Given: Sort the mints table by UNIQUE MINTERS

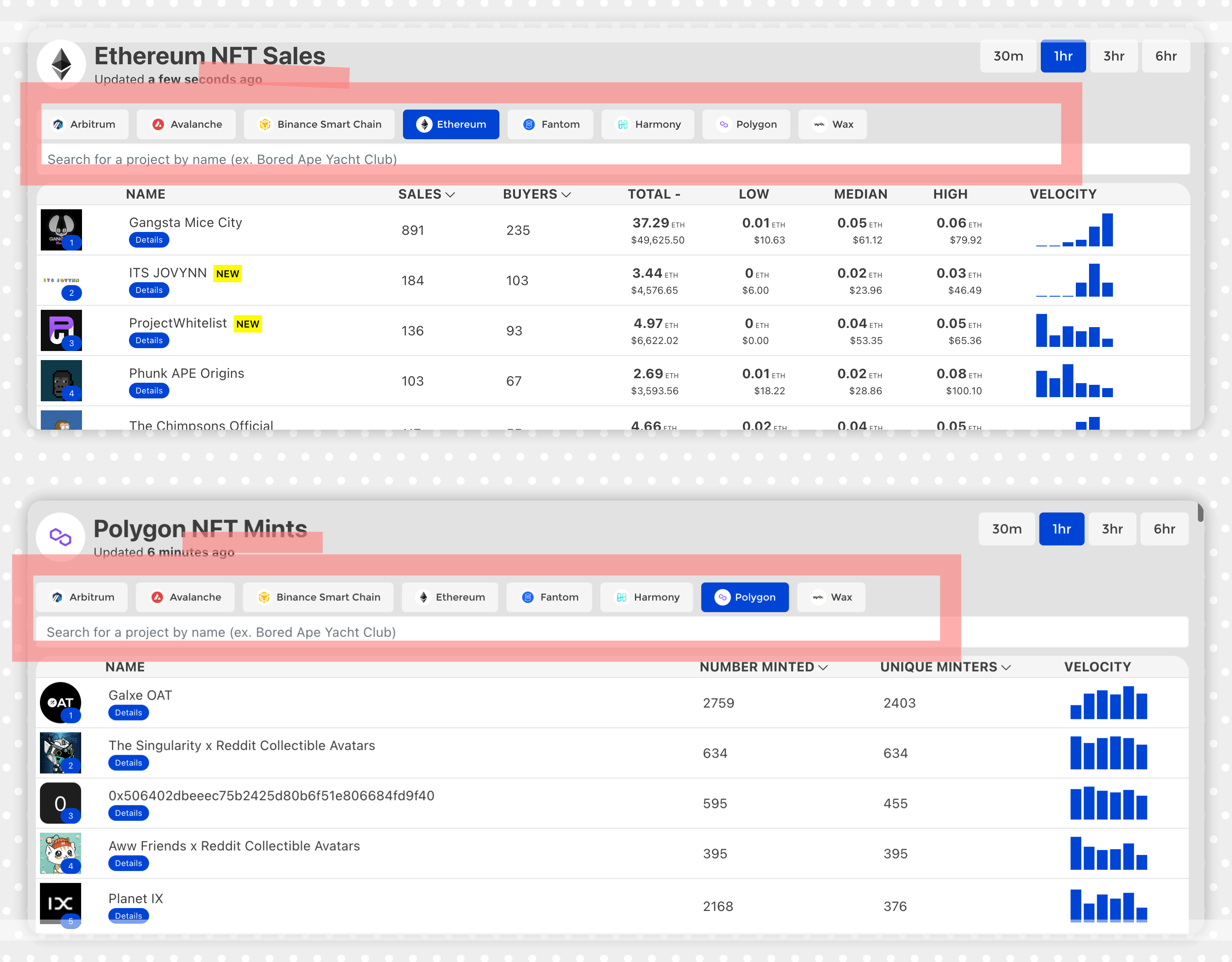Looking at the screenshot, I should (946, 667).
